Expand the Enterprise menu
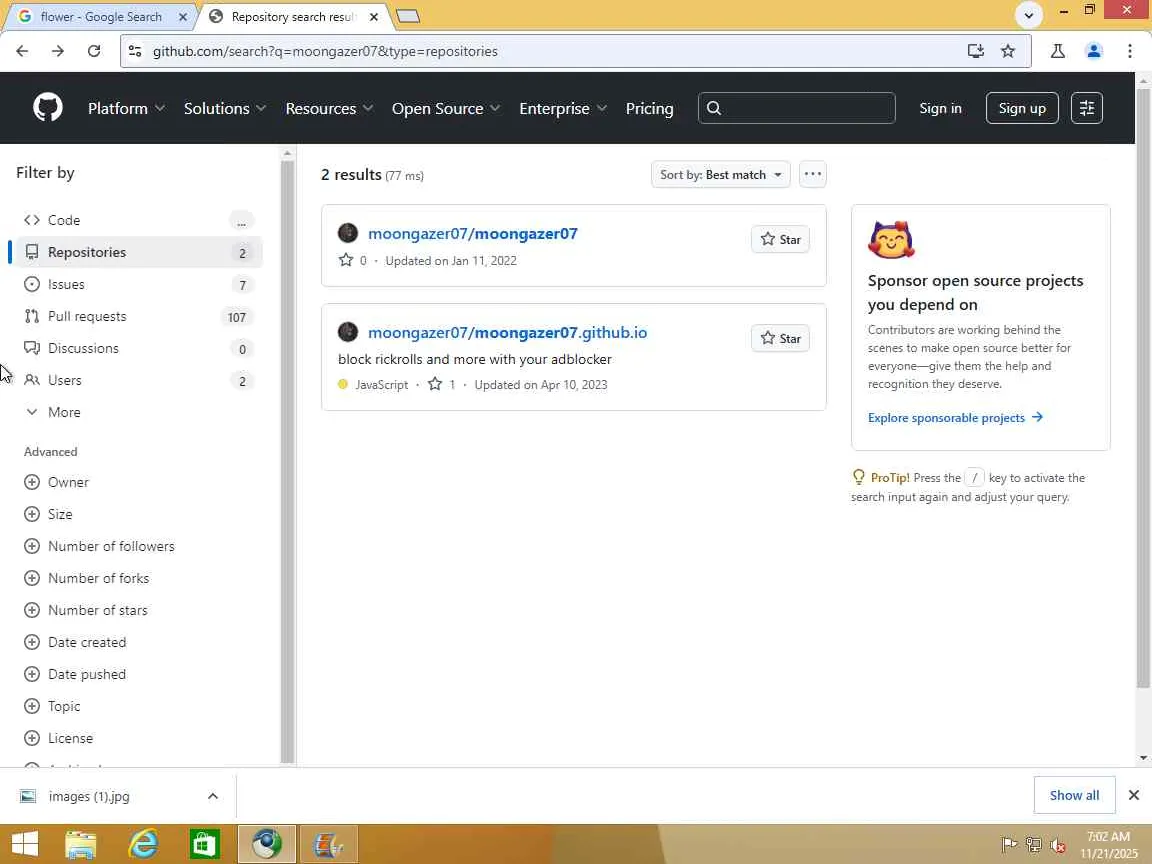 (x=563, y=108)
